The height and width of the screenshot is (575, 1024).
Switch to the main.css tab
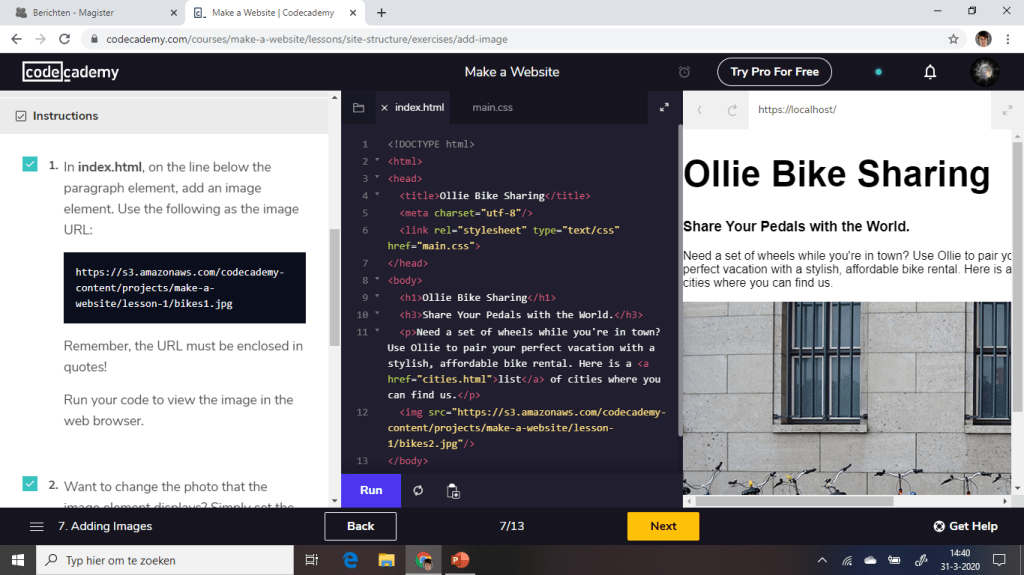pos(492,107)
